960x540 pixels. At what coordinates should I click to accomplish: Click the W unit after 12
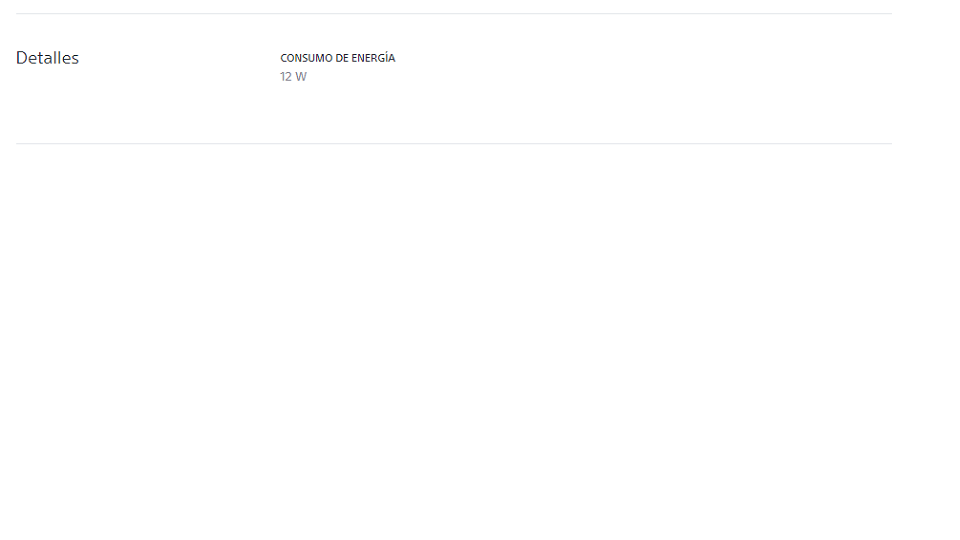[x=301, y=77]
